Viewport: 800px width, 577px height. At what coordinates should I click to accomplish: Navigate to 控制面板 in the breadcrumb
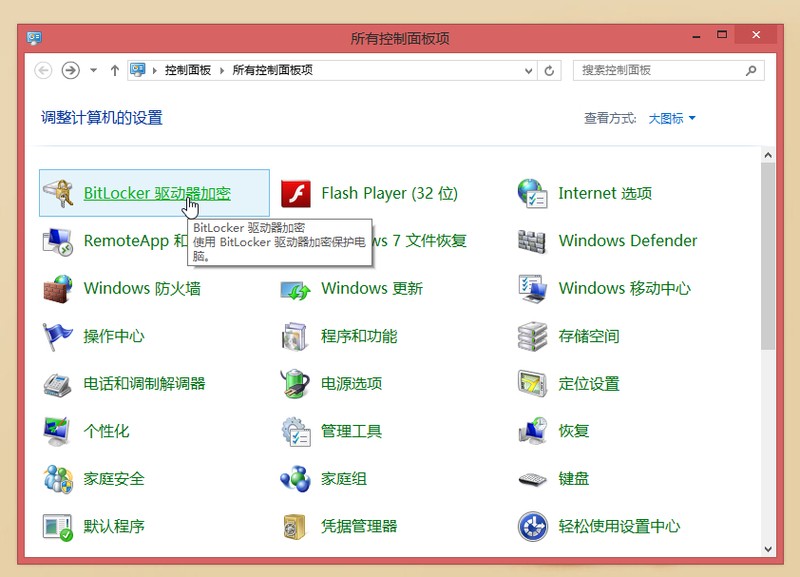tap(188, 70)
